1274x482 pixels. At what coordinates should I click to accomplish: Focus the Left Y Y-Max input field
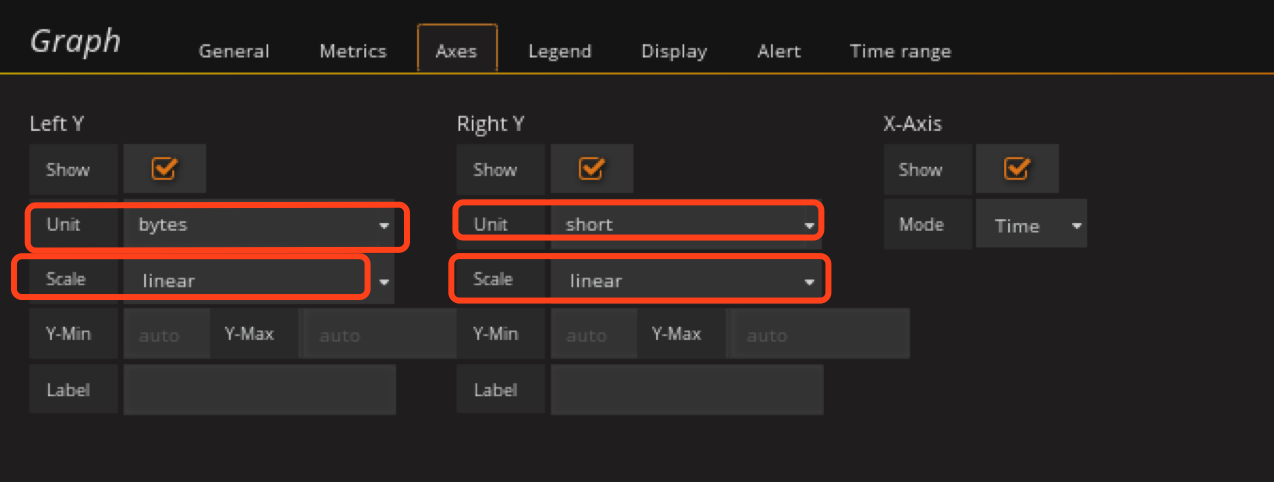pyautogui.click(x=378, y=335)
